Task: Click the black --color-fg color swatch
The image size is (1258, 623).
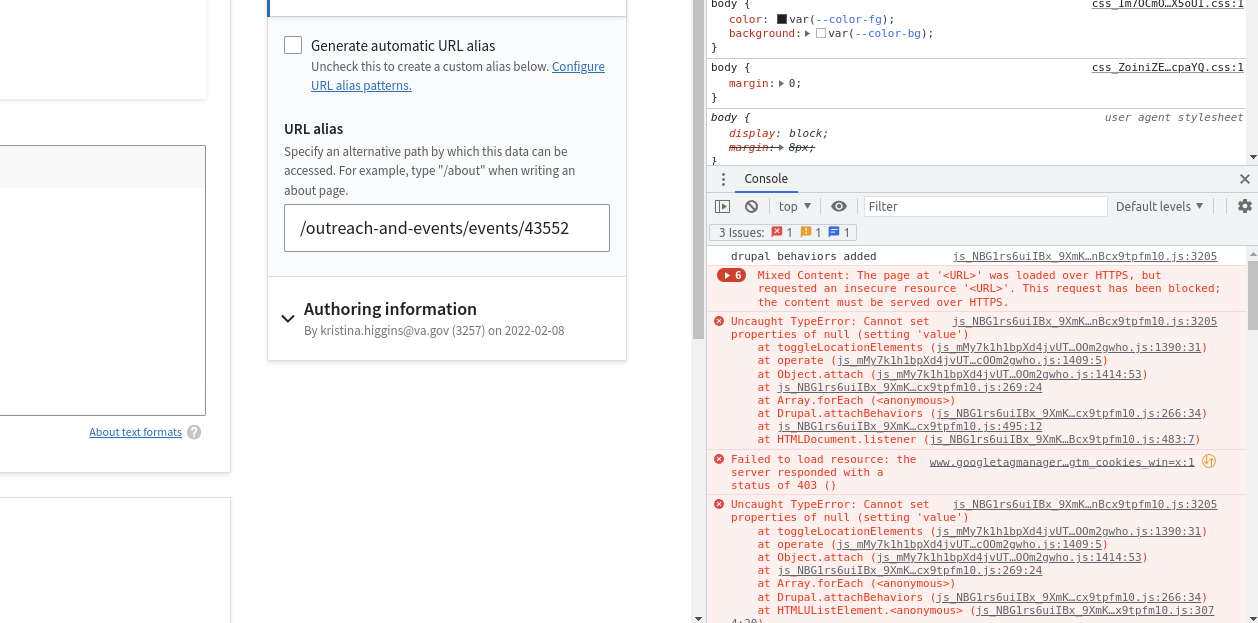Action: [x=782, y=19]
